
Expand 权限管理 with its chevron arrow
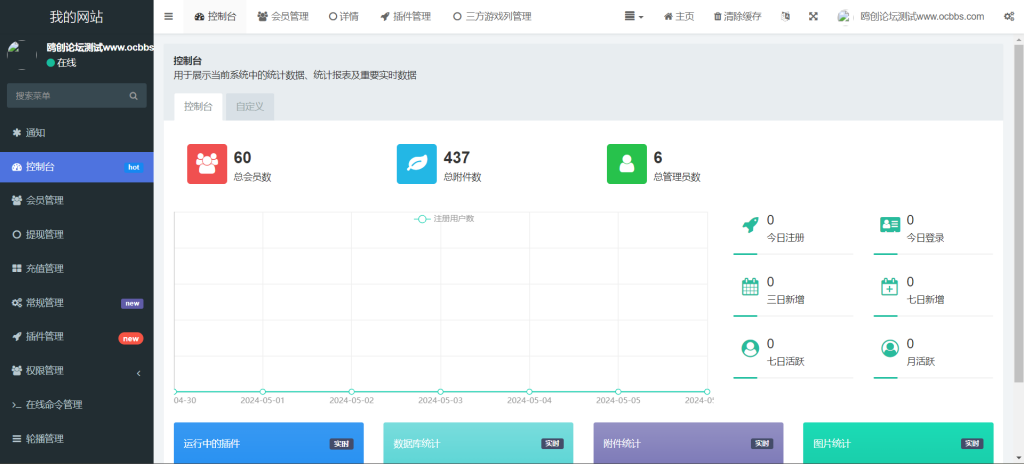tap(138, 373)
